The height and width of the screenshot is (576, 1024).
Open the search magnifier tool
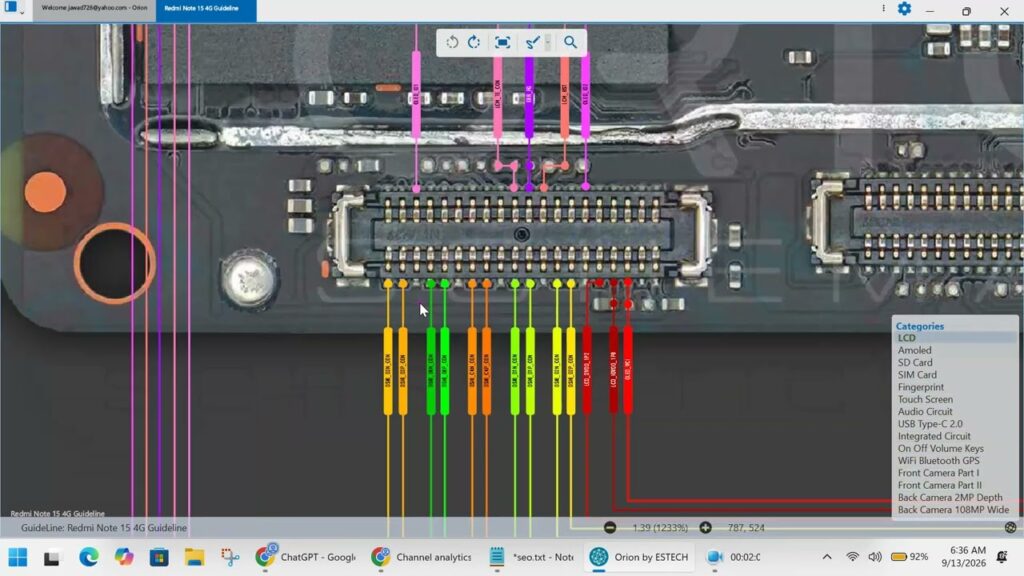[x=570, y=42]
